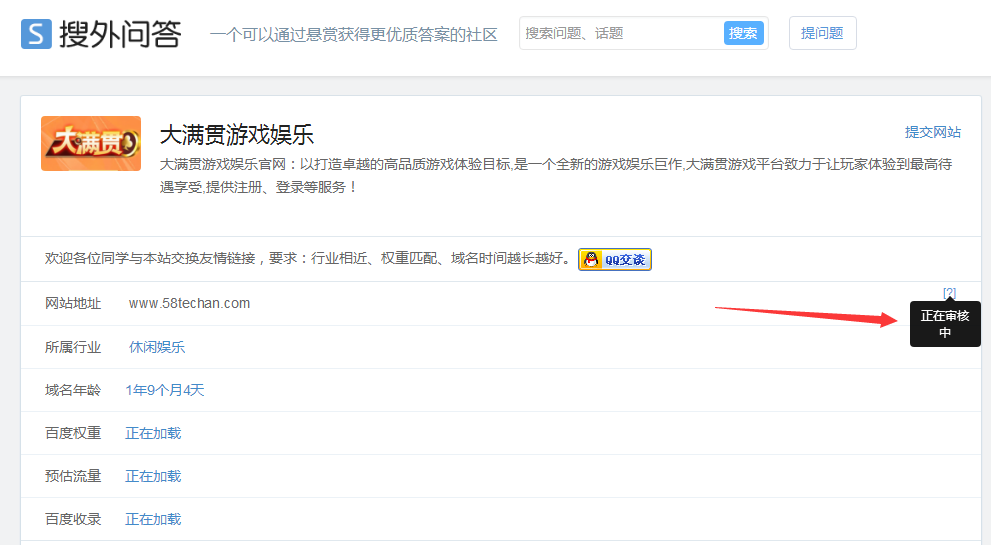This screenshot has width=991, height=545.
Task: Select the 预估流量 label
Action: (x=73, y=476)
